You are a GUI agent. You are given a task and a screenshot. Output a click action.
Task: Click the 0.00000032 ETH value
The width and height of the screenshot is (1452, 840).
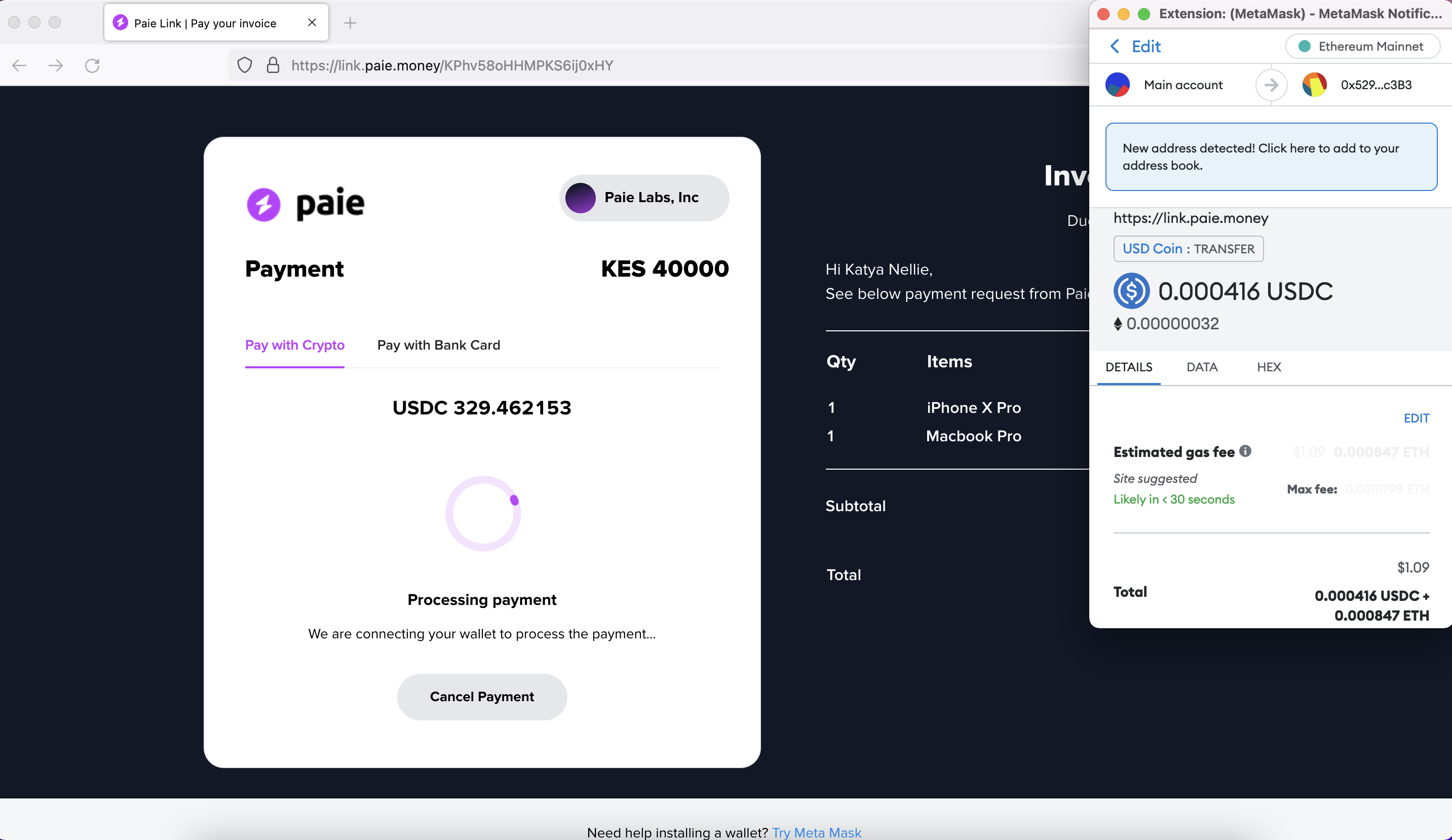(x=1172, y=324)
